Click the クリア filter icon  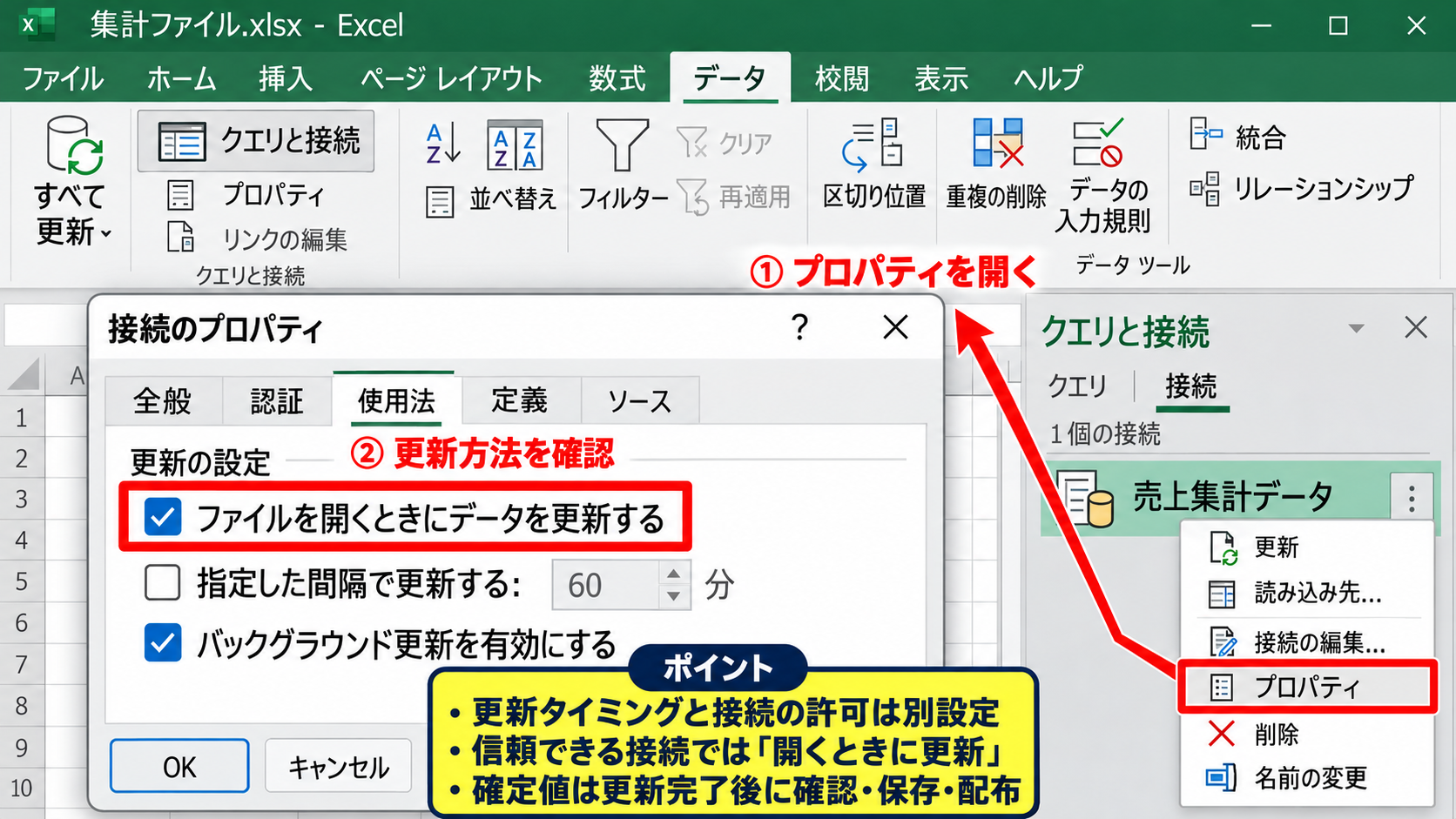[x=692, y=143]
